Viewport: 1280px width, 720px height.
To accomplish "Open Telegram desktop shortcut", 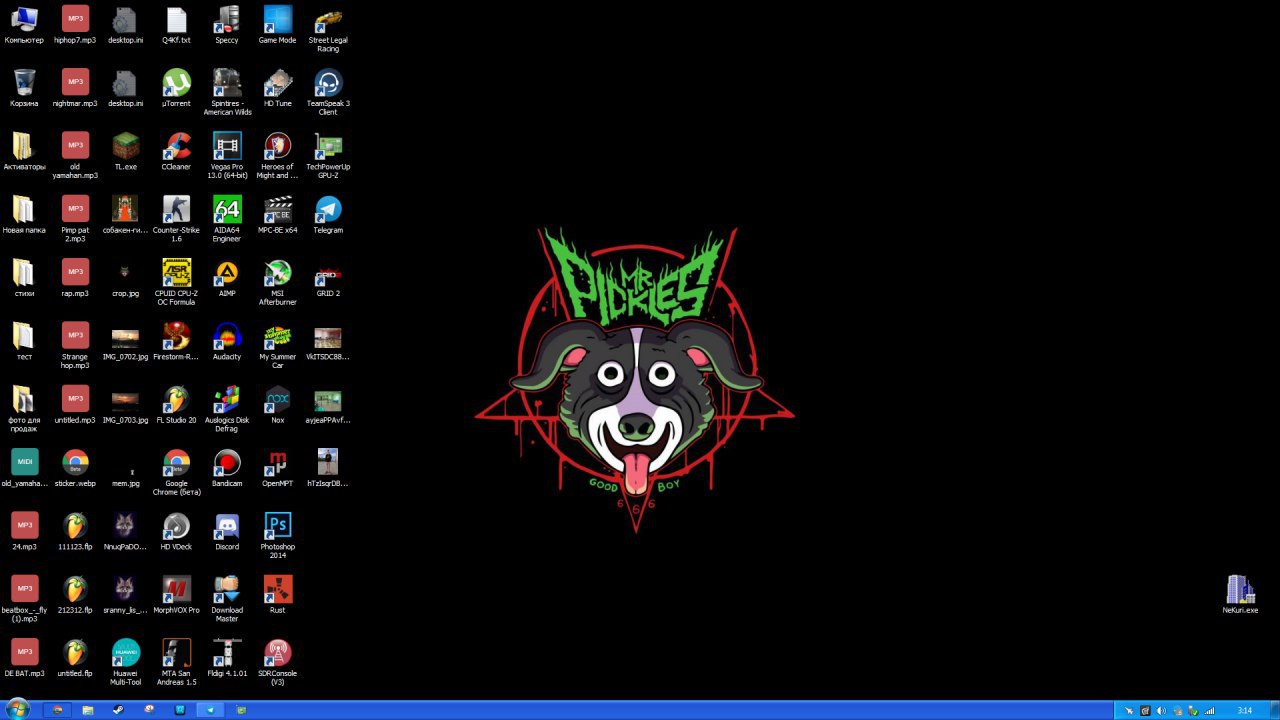I will click(x=328, y=215).
